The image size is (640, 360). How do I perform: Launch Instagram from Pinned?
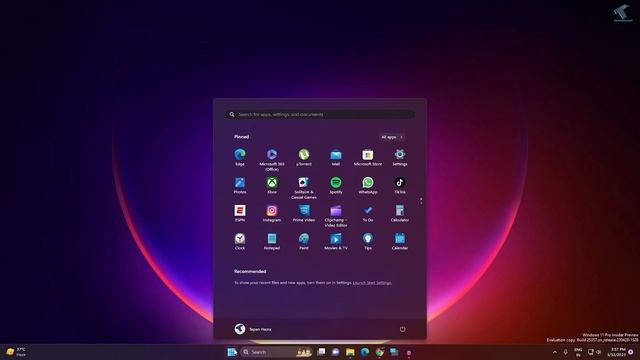pos(272,213)
